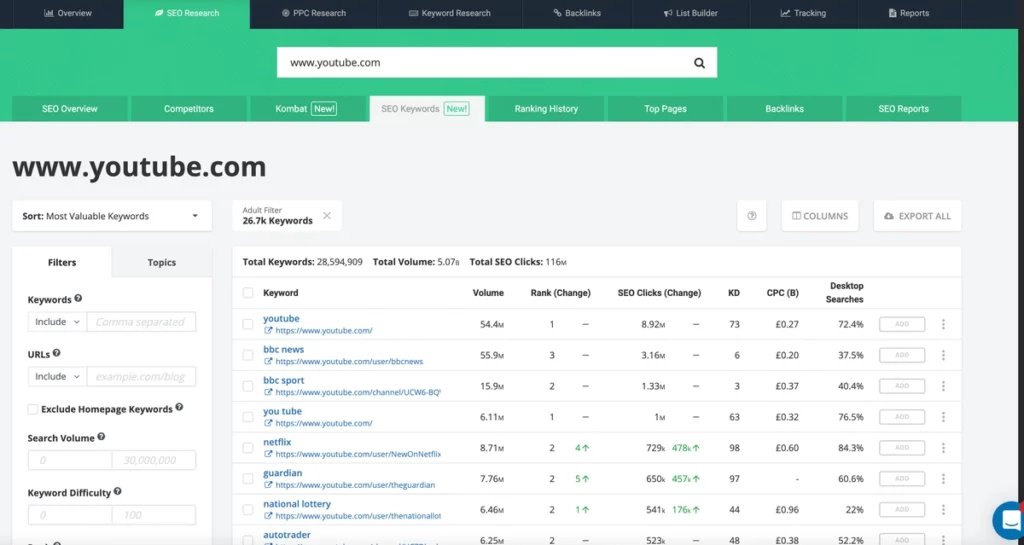Click Search Volume maximum 30,000,000 input
The image size is (1024, 545).
[x=153, y=460]
